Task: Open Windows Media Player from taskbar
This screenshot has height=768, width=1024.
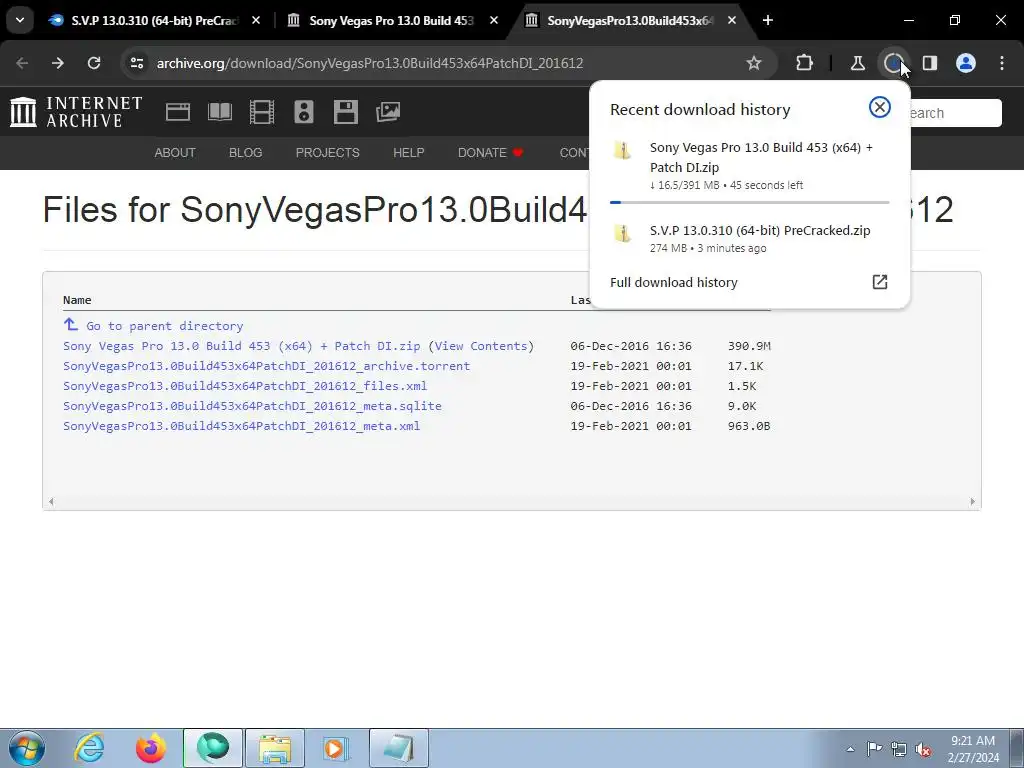Action: click(336, 748)
